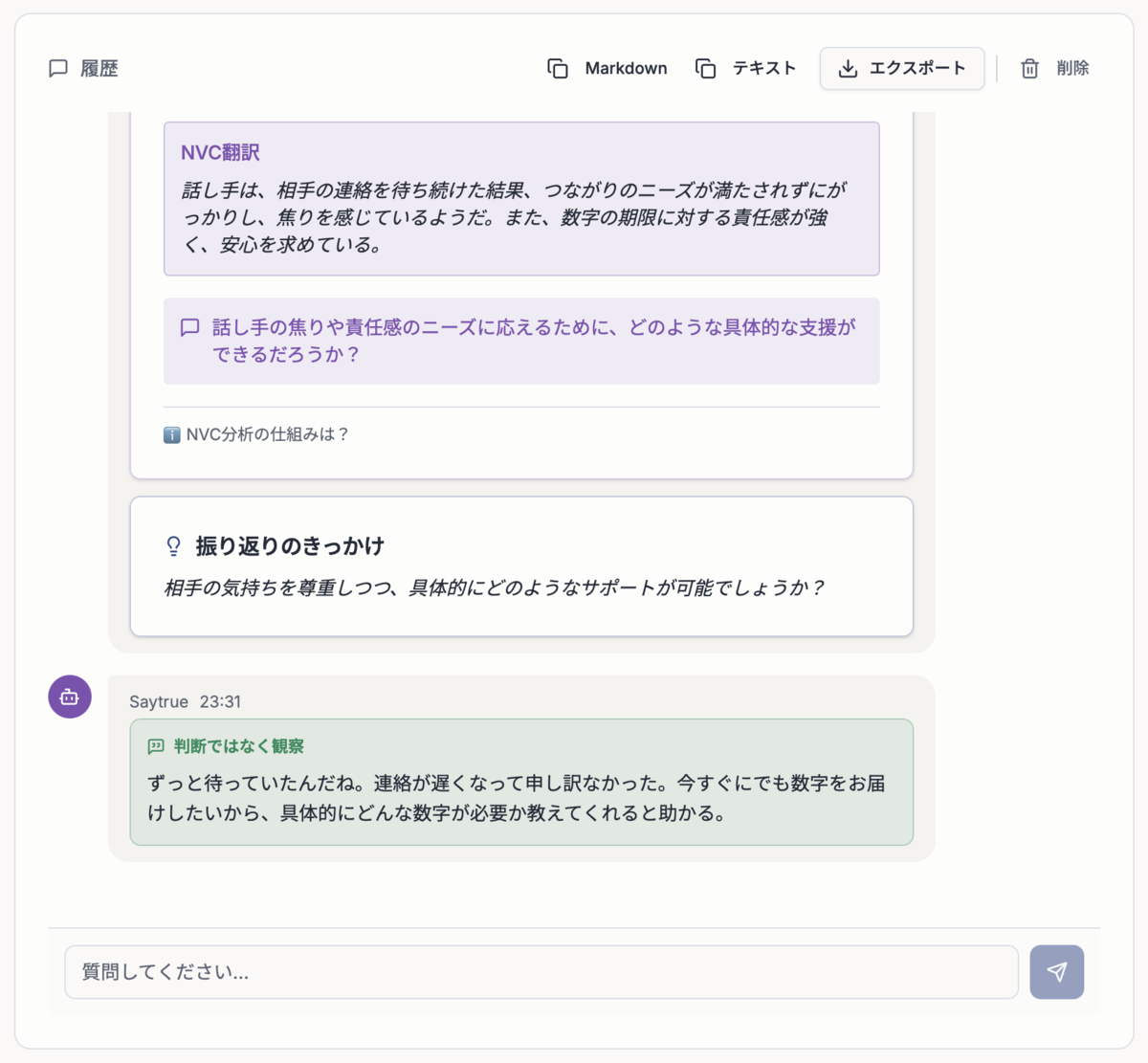Screen dimensions: 1148x1063
Task: Click the speech bubble icon in the purple question box
Action: point(190,327)
